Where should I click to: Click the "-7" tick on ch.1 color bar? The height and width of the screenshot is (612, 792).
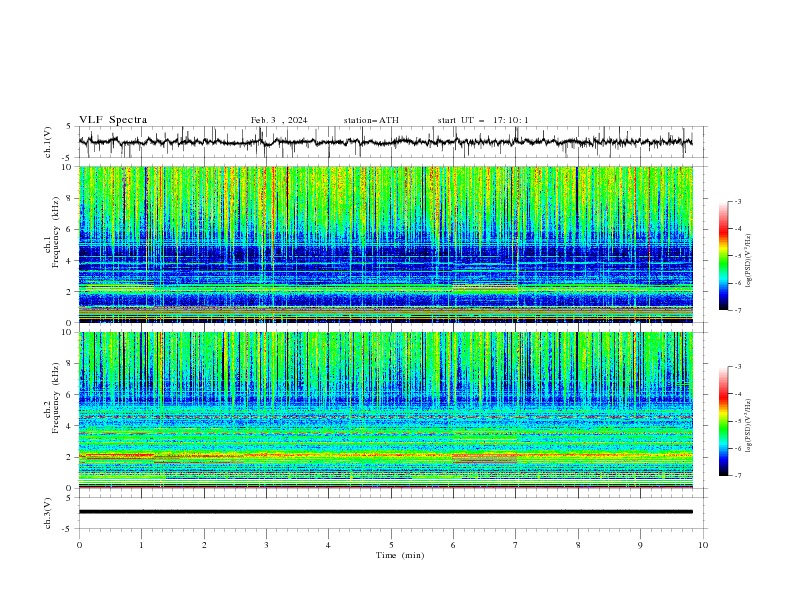[x=737, y=310]
